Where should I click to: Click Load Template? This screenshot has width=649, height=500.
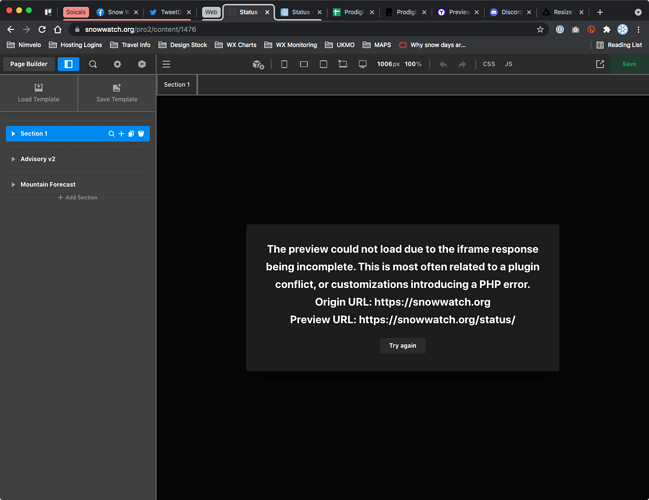point(38,93)
